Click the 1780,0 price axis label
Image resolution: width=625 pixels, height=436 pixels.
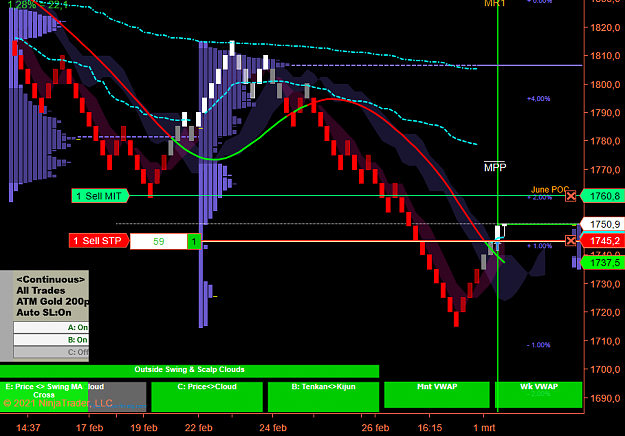tap(605, 141)
